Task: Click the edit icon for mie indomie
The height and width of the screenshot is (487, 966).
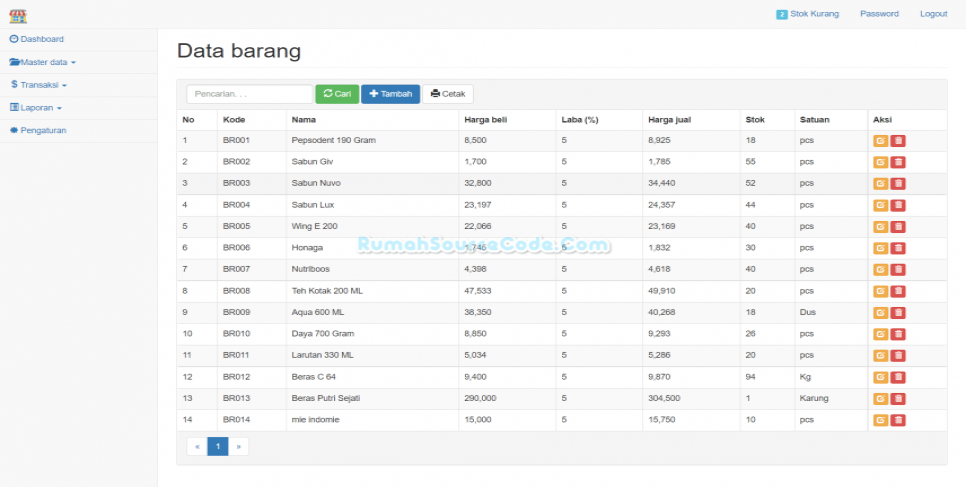Action: (880, 420)
